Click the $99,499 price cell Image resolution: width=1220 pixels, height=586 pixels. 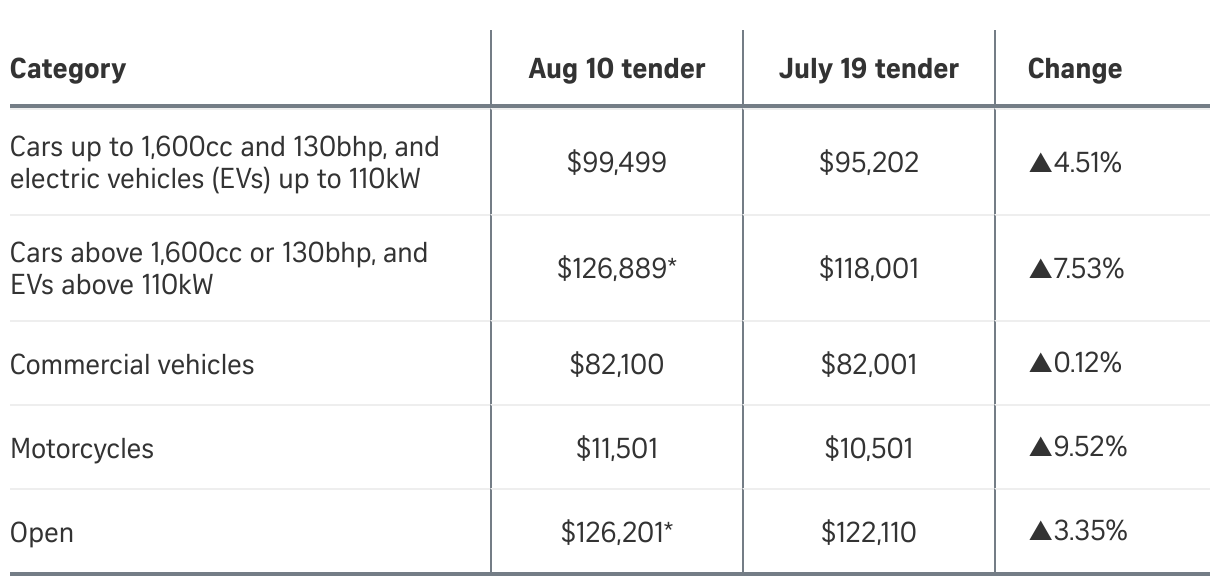(x=617, y=163)
